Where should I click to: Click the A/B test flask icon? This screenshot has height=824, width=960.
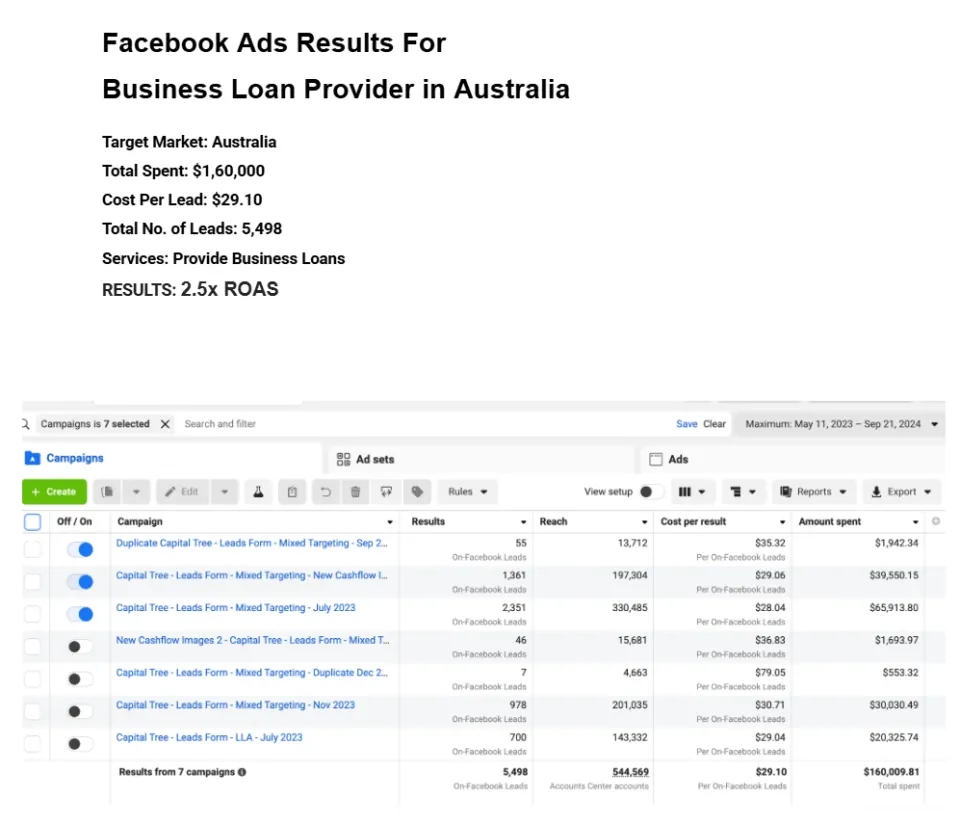(258, 492)
